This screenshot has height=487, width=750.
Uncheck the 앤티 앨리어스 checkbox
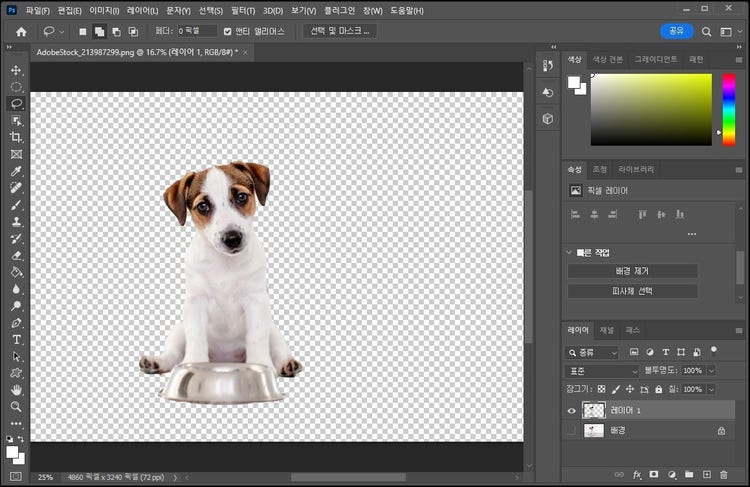coord(227,31)
